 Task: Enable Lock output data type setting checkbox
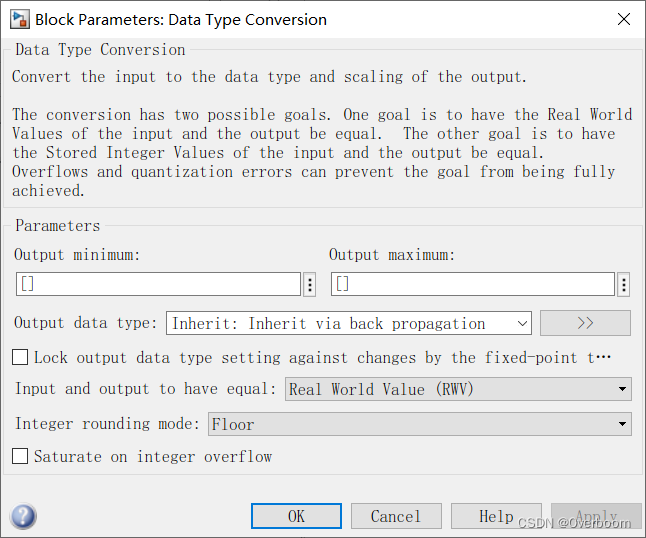20,357
